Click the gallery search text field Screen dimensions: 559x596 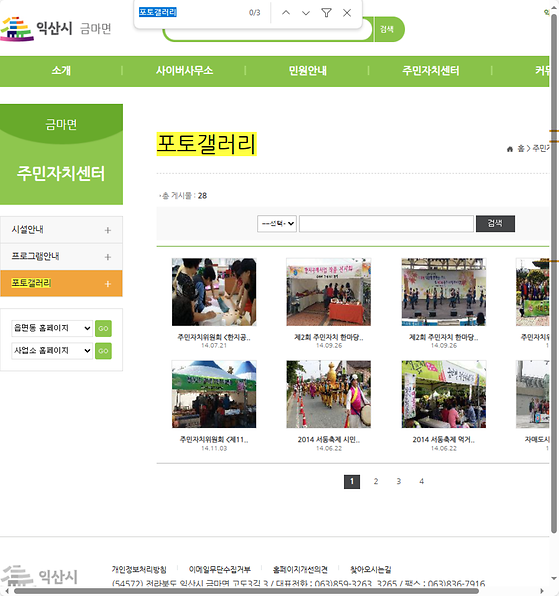[386, 224]
